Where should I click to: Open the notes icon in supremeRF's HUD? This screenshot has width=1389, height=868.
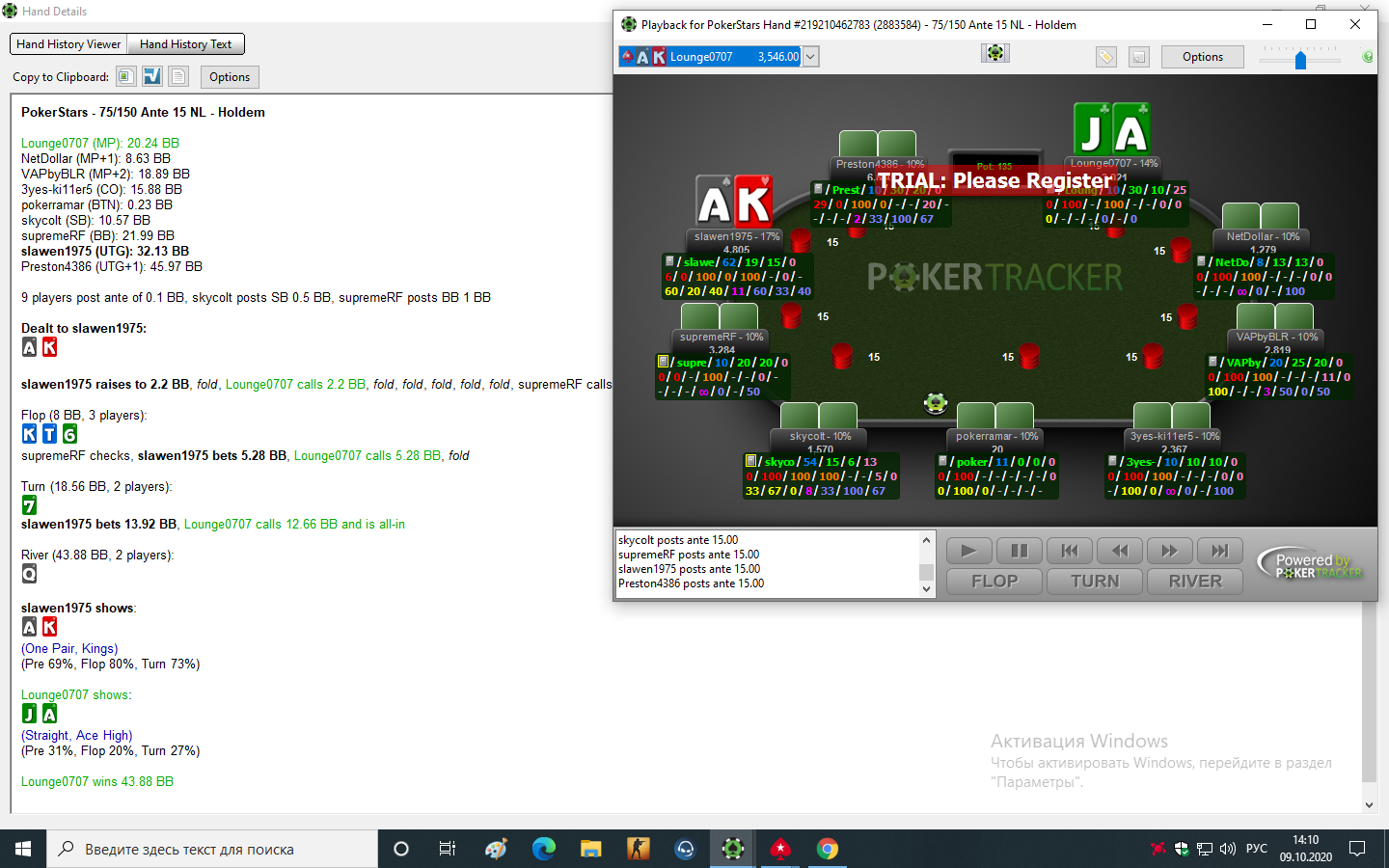663,362
